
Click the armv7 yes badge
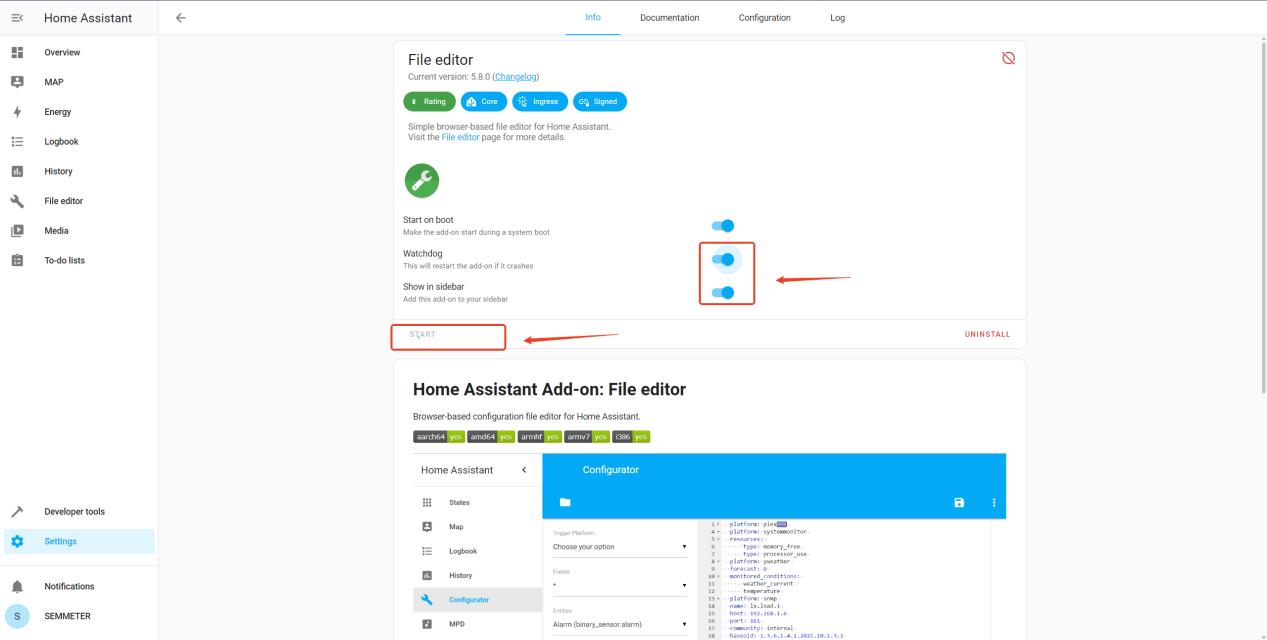point(587,437)
